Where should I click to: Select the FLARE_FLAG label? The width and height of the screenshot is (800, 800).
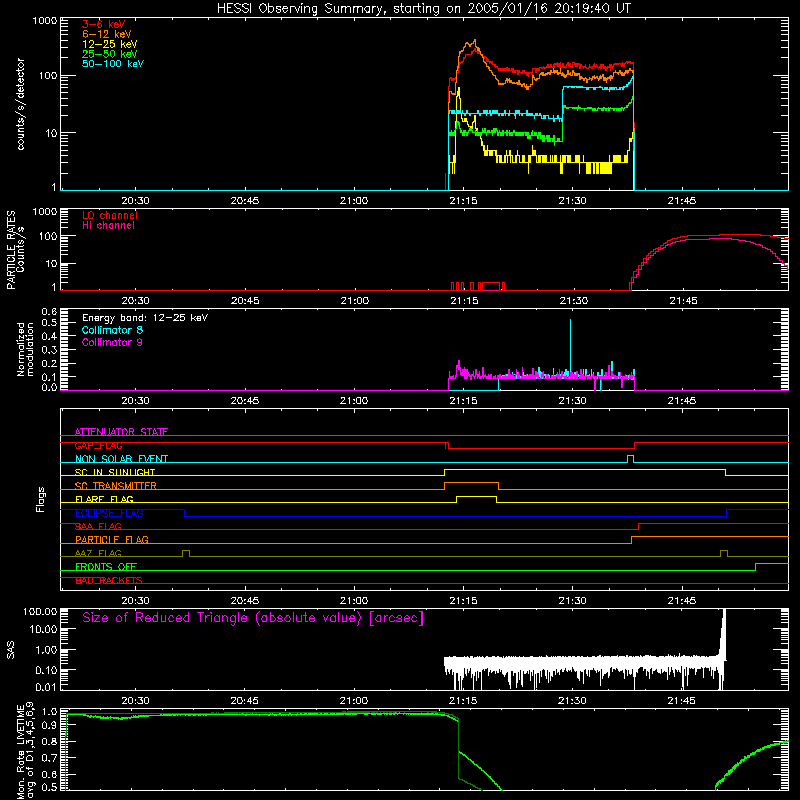pyautogui.click(x=104, y=499)
